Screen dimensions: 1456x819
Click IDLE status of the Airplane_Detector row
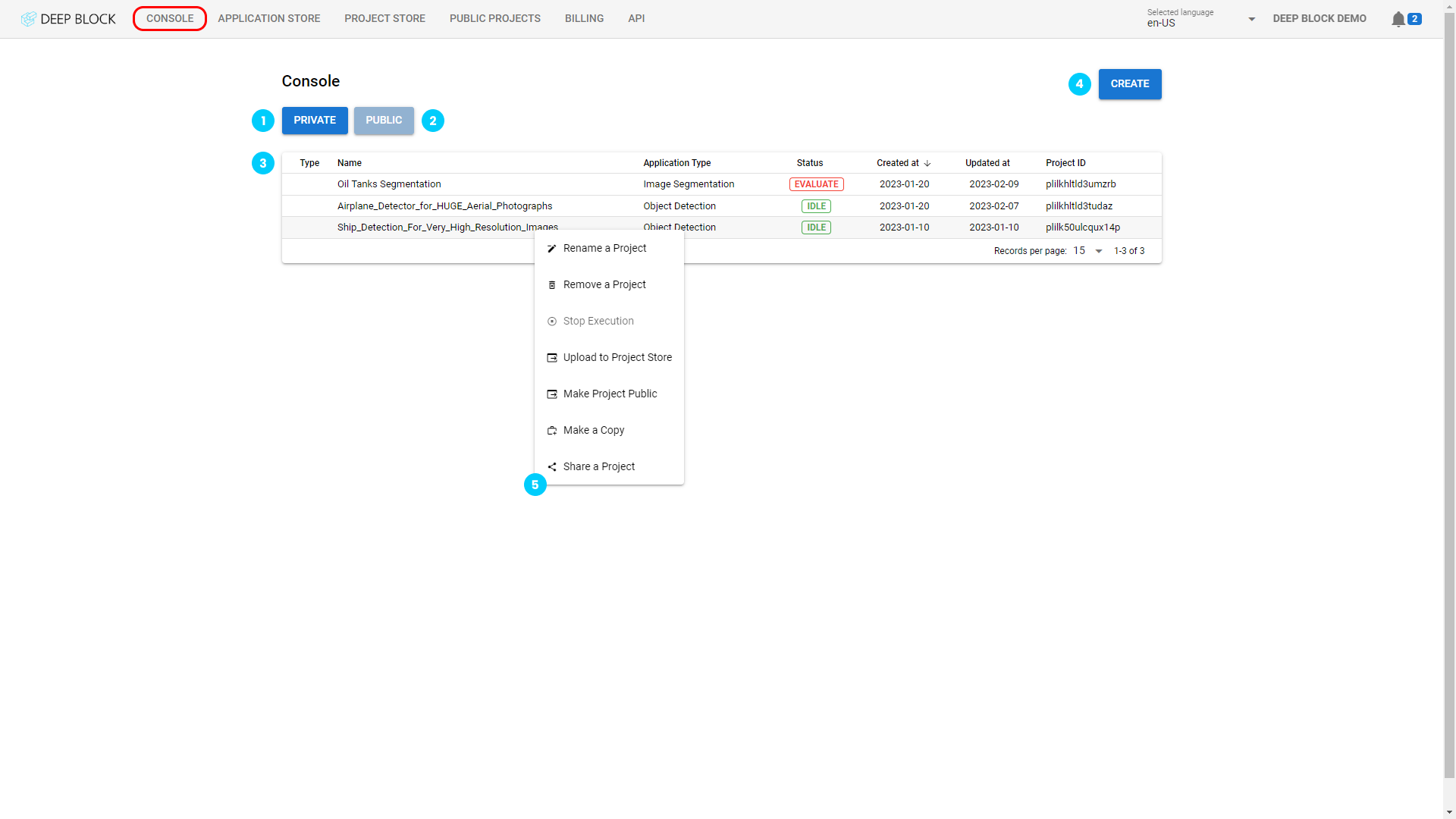pos(817,206)
